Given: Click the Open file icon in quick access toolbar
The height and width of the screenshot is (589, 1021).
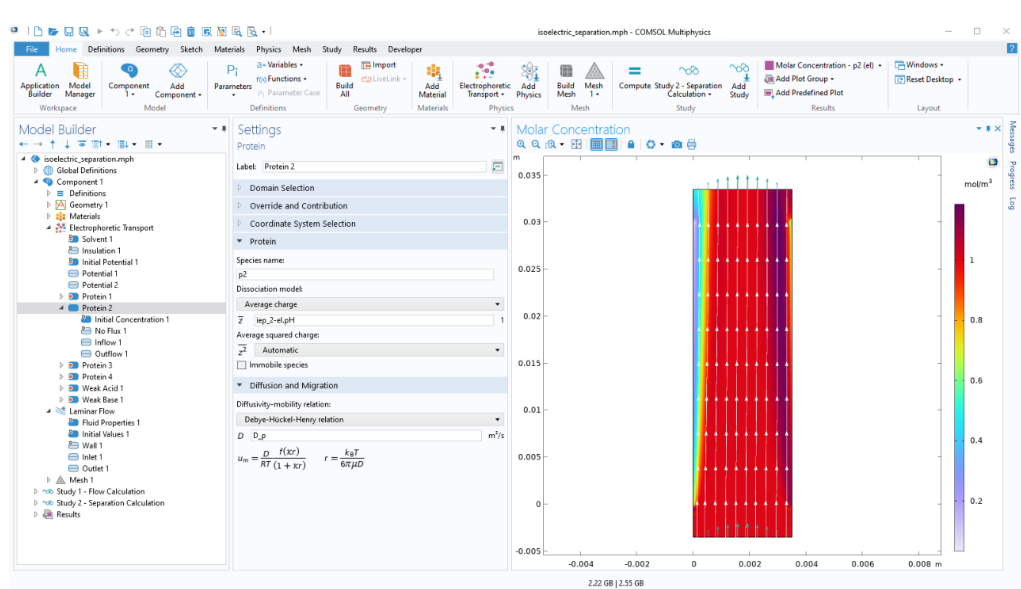Looking at the screenshot, I should click(53, 31).
